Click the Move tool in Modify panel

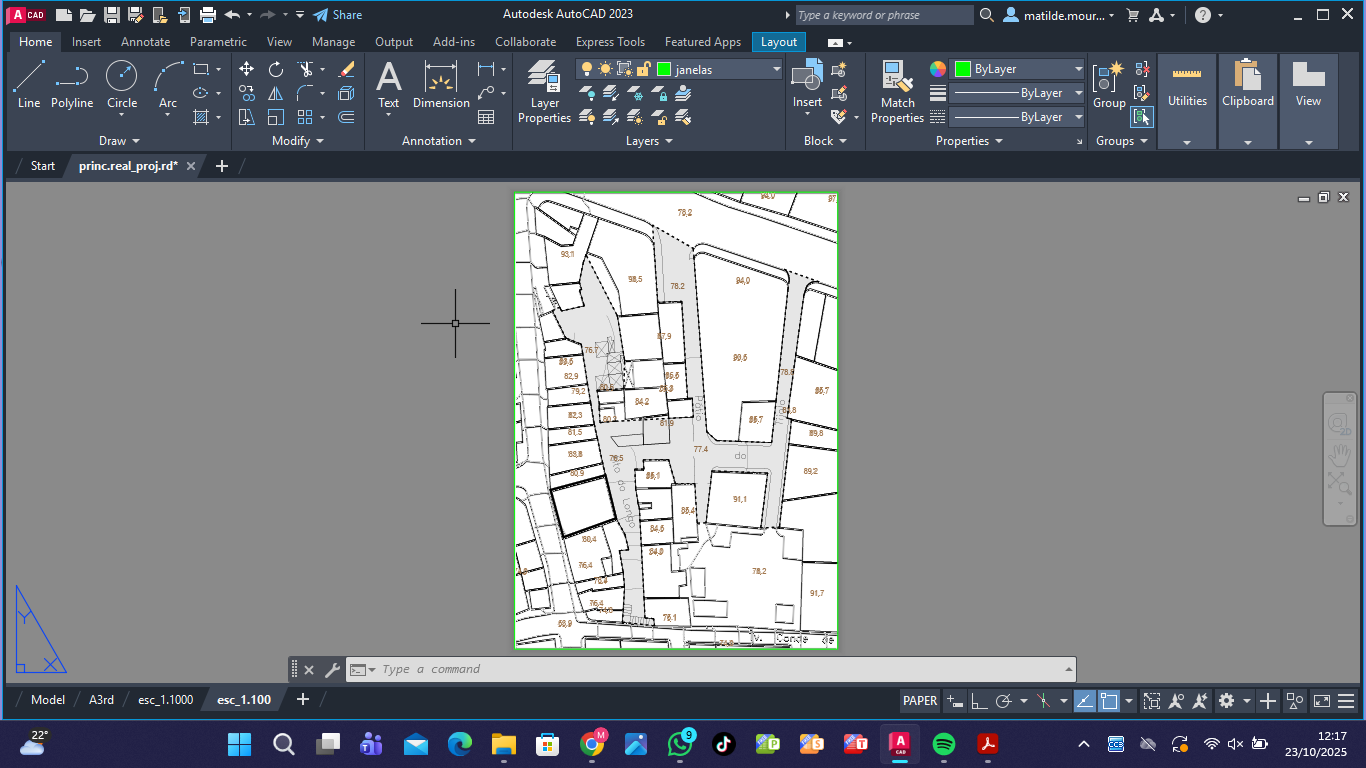click(x=246, y=69)
